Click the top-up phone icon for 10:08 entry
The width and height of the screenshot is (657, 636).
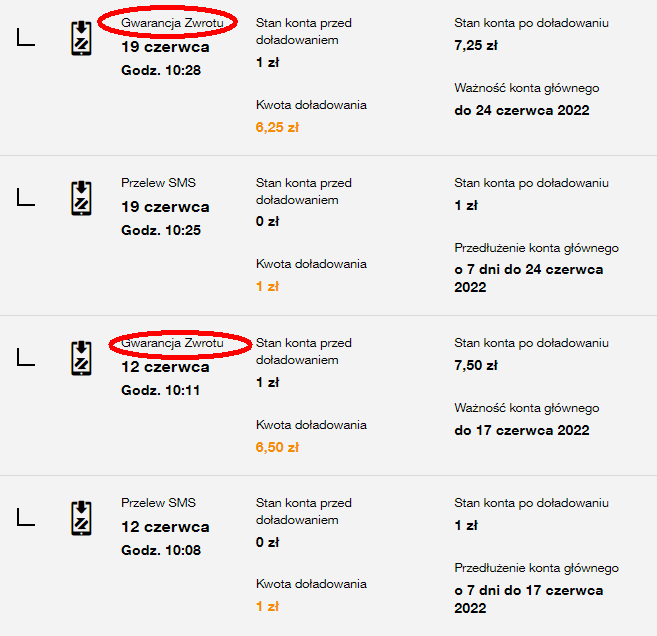point(80,518)
